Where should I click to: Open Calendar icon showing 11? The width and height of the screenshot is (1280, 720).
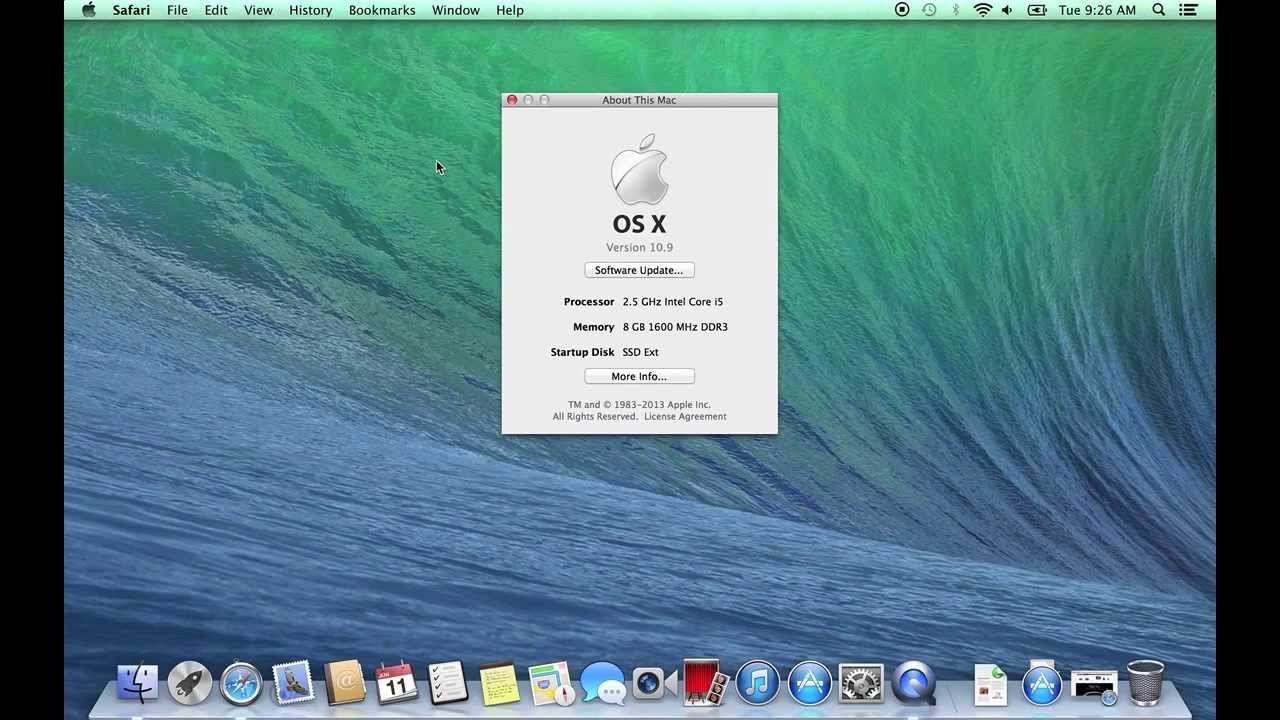[x=396, y=684]
